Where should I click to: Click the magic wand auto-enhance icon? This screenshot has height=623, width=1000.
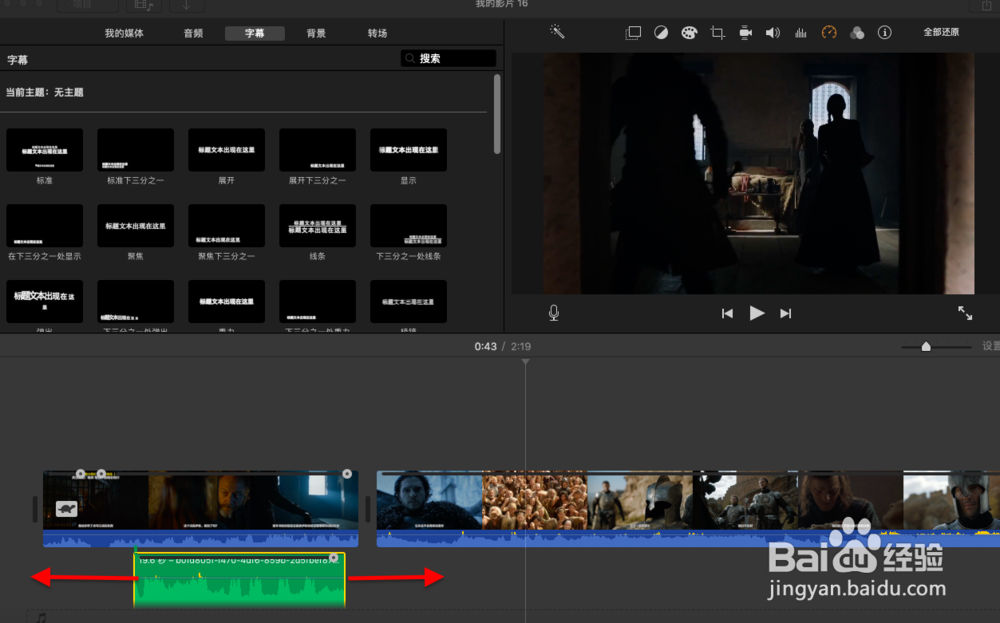(x=557, y=32)
